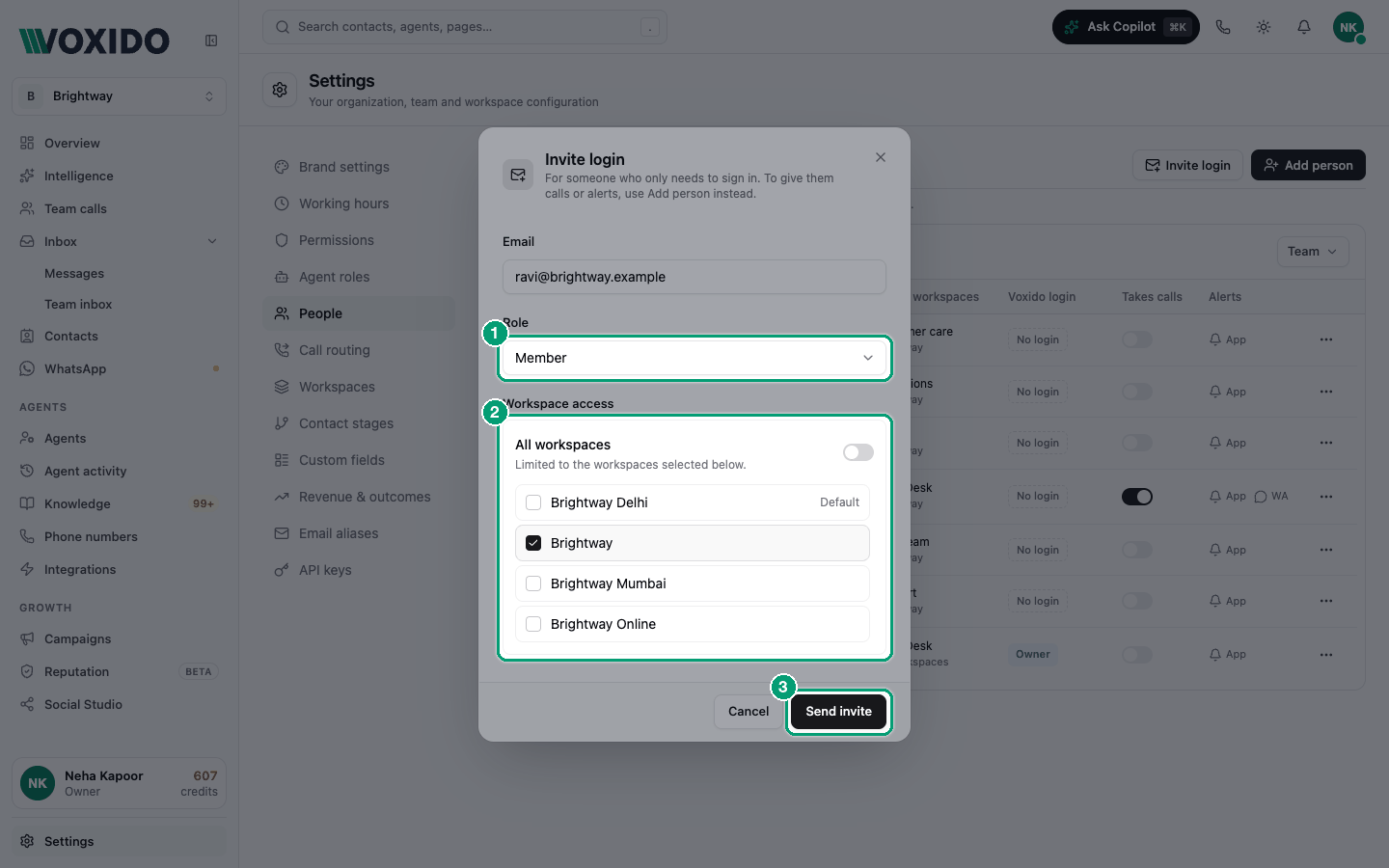
Task: Toggle light theme sun icon
Action: tap(1264, 27)
